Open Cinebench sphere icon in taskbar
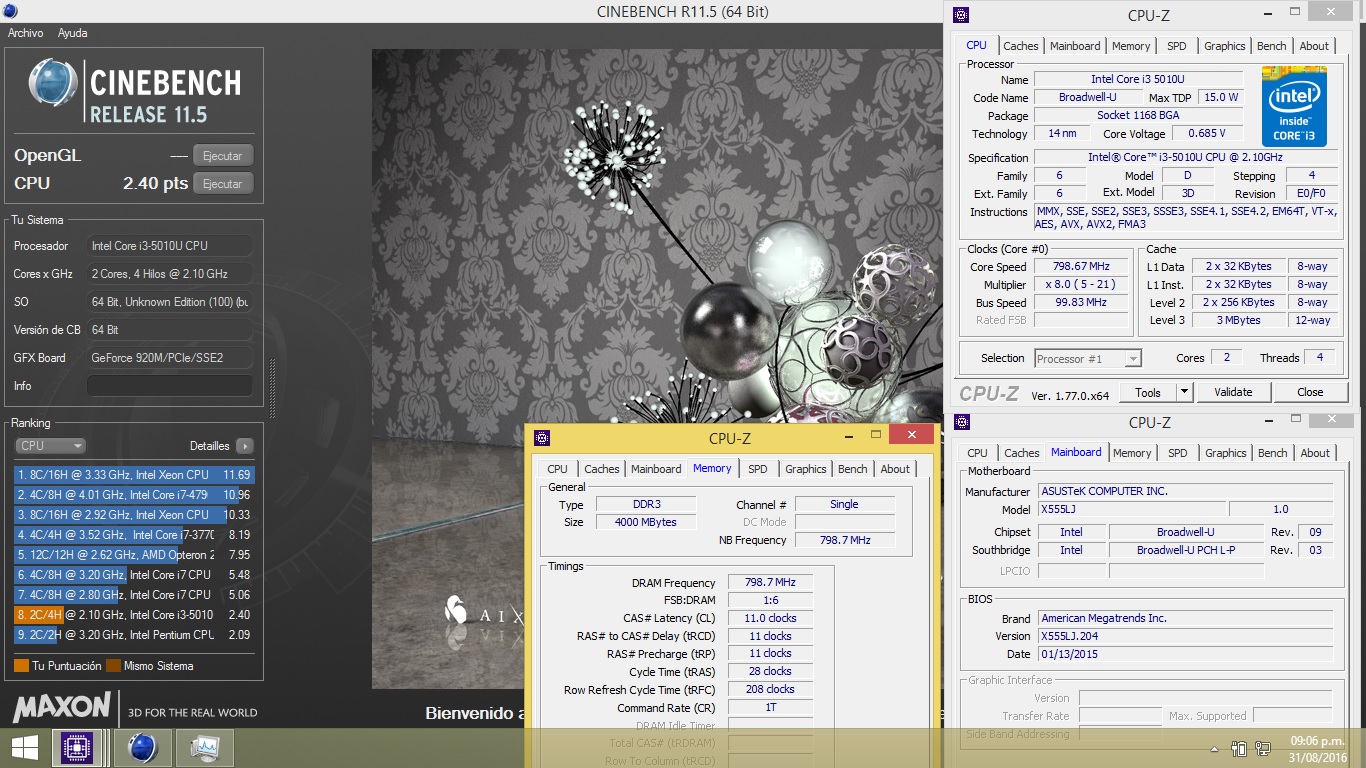 click(142, 747)
